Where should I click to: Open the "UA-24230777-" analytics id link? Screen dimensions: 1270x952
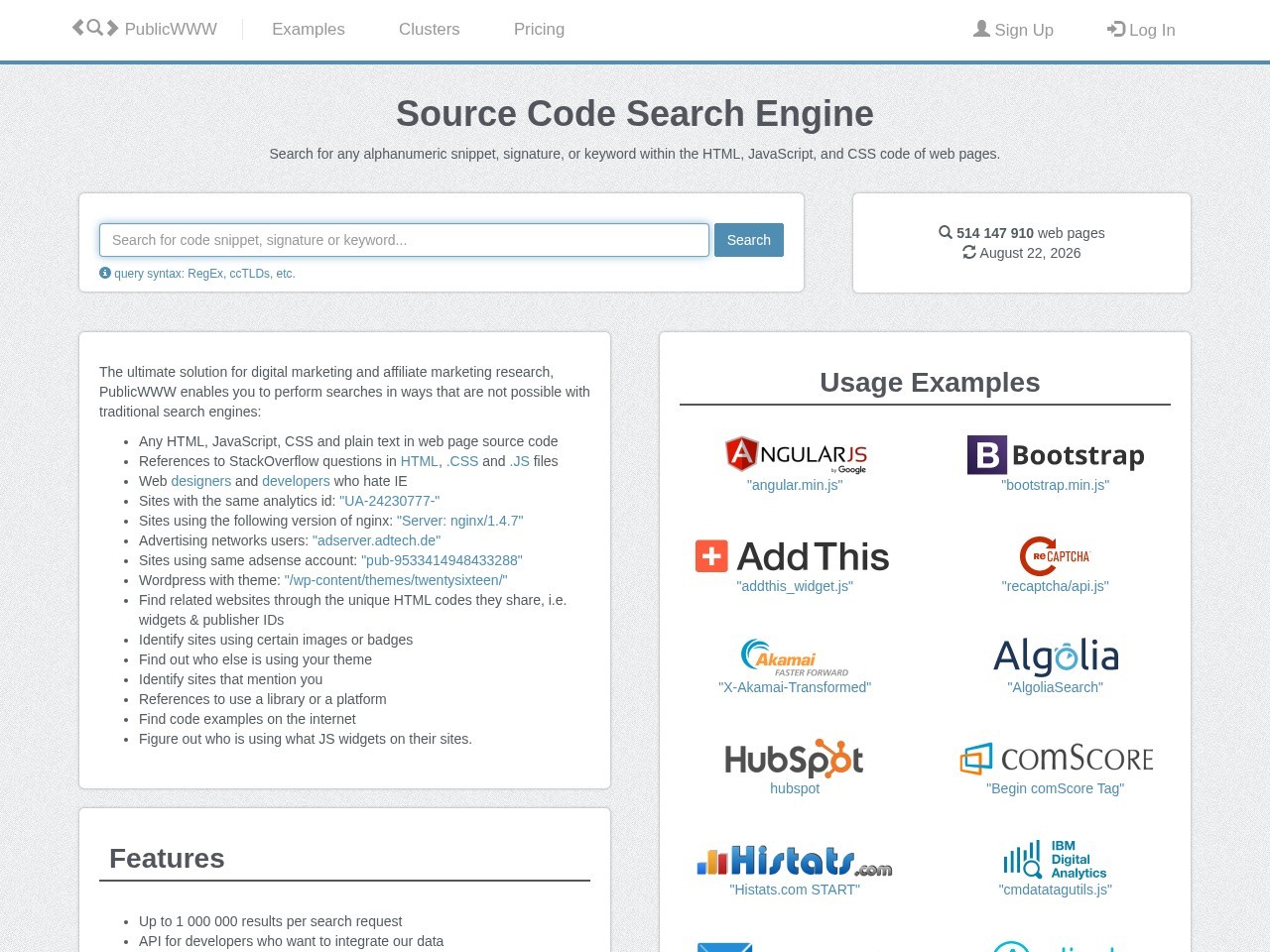(x=389, y=501)
